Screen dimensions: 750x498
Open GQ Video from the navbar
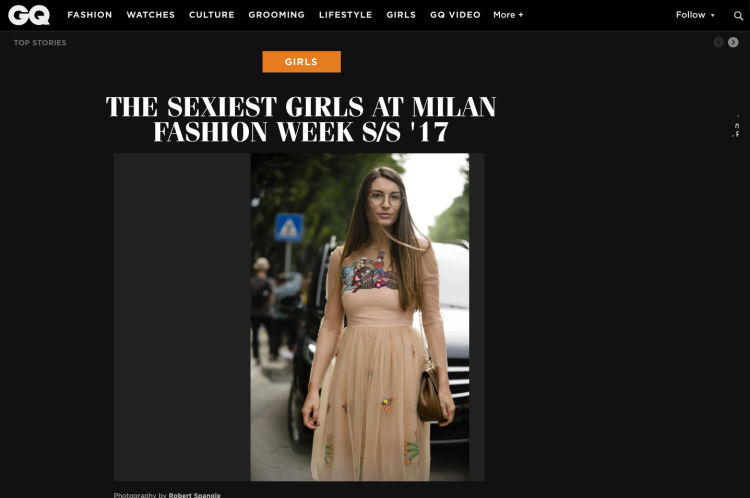(455, 15)
